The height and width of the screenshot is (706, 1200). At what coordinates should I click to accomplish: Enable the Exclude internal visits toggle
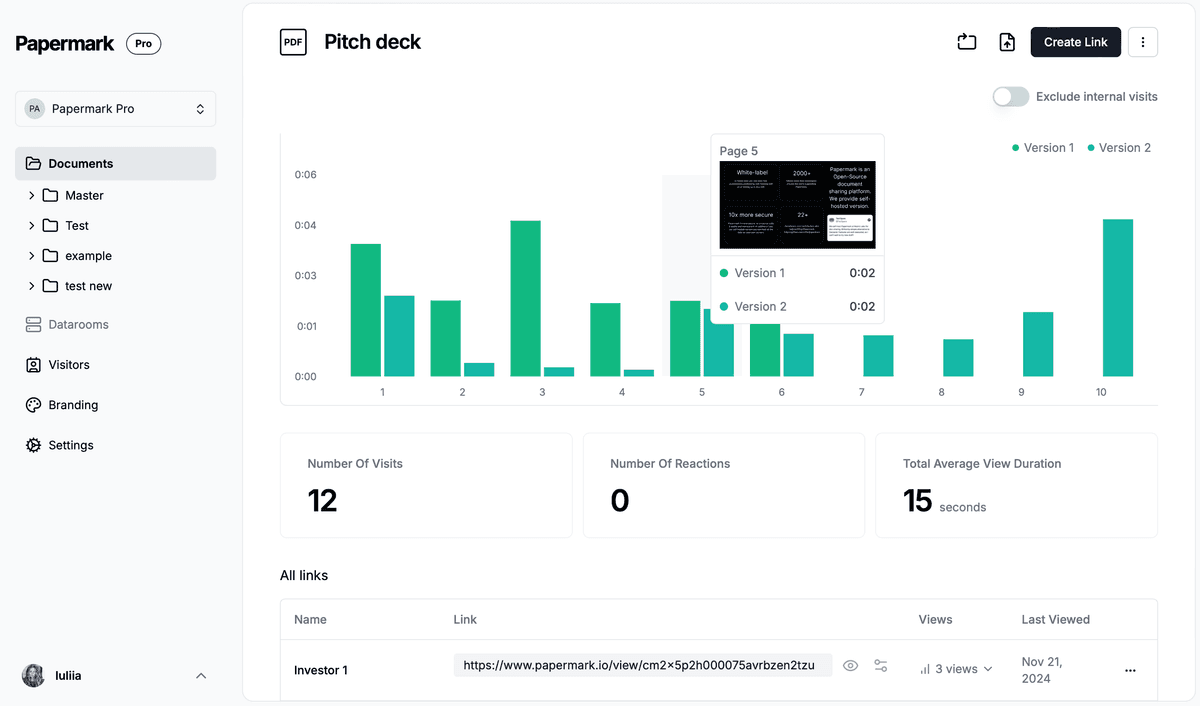click(x=1010, y=96)
